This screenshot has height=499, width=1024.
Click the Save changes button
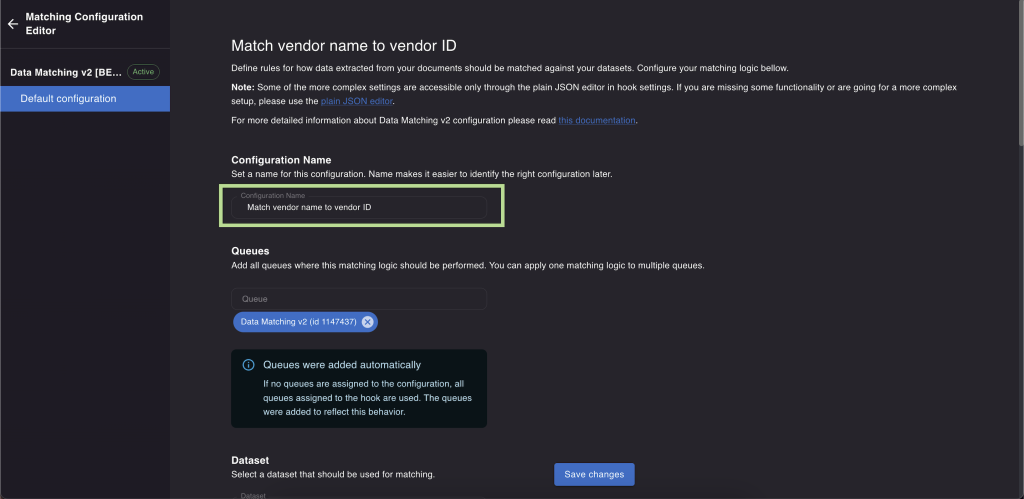(594, 474)
